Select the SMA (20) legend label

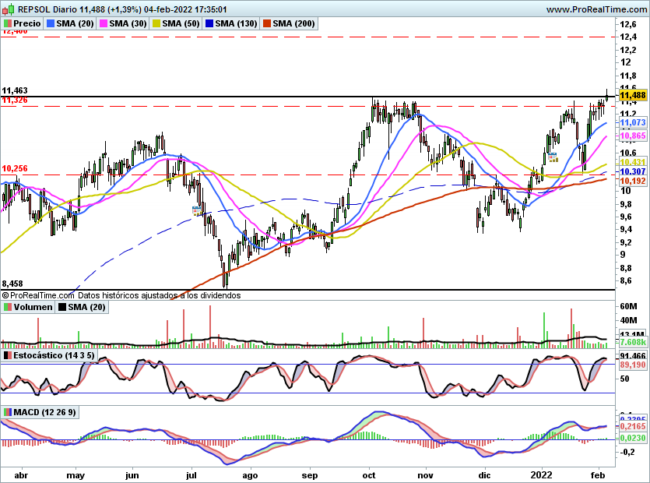[x=76, y=22]
